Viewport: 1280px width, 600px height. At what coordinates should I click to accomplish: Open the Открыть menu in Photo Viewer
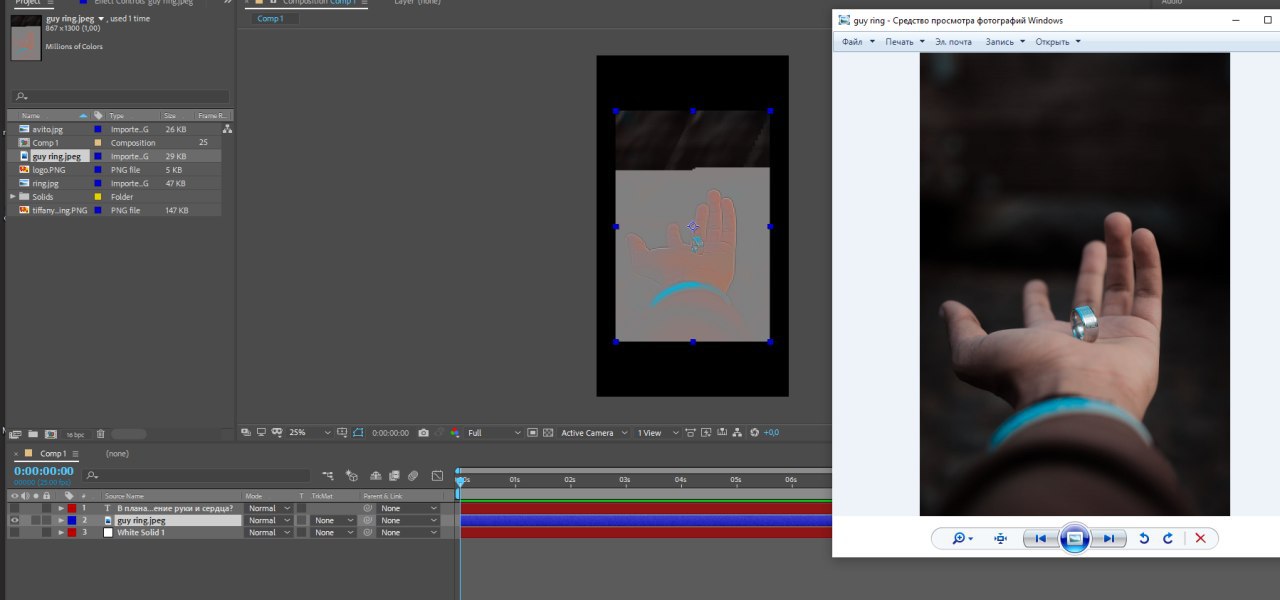(1058, 42)
